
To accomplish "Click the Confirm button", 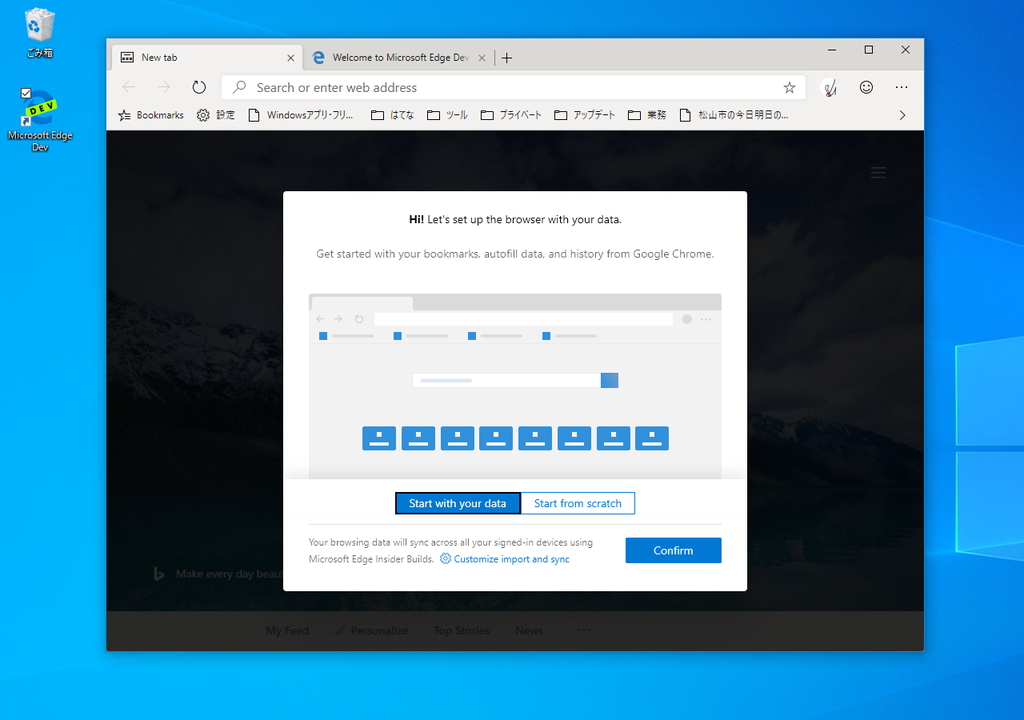I will (x=672, y=550).
